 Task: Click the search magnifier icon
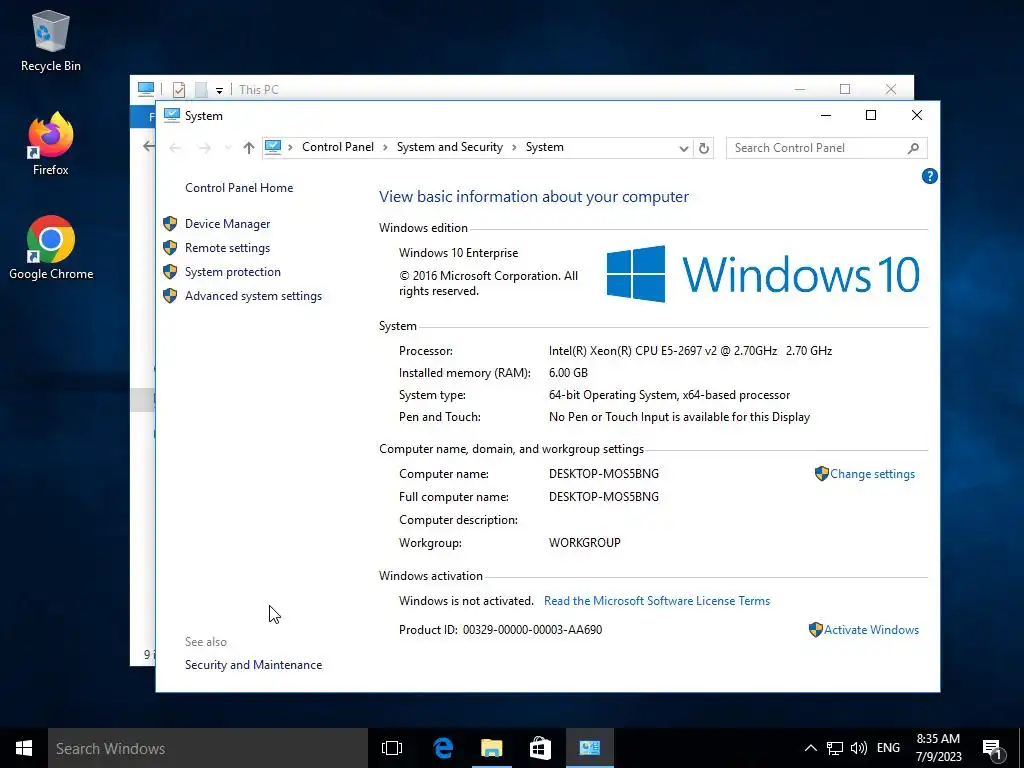913,148
